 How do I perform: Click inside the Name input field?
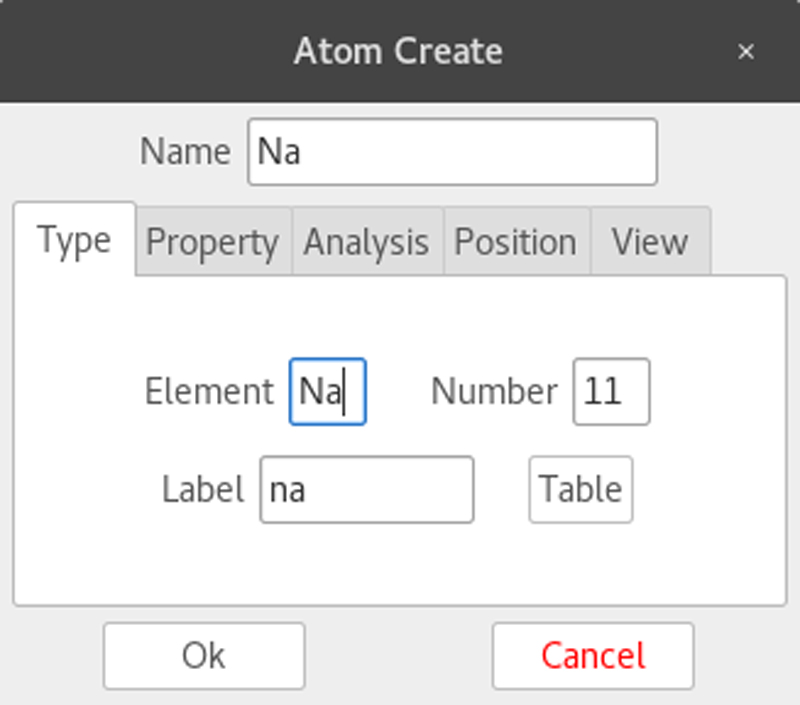coord(452,151)
